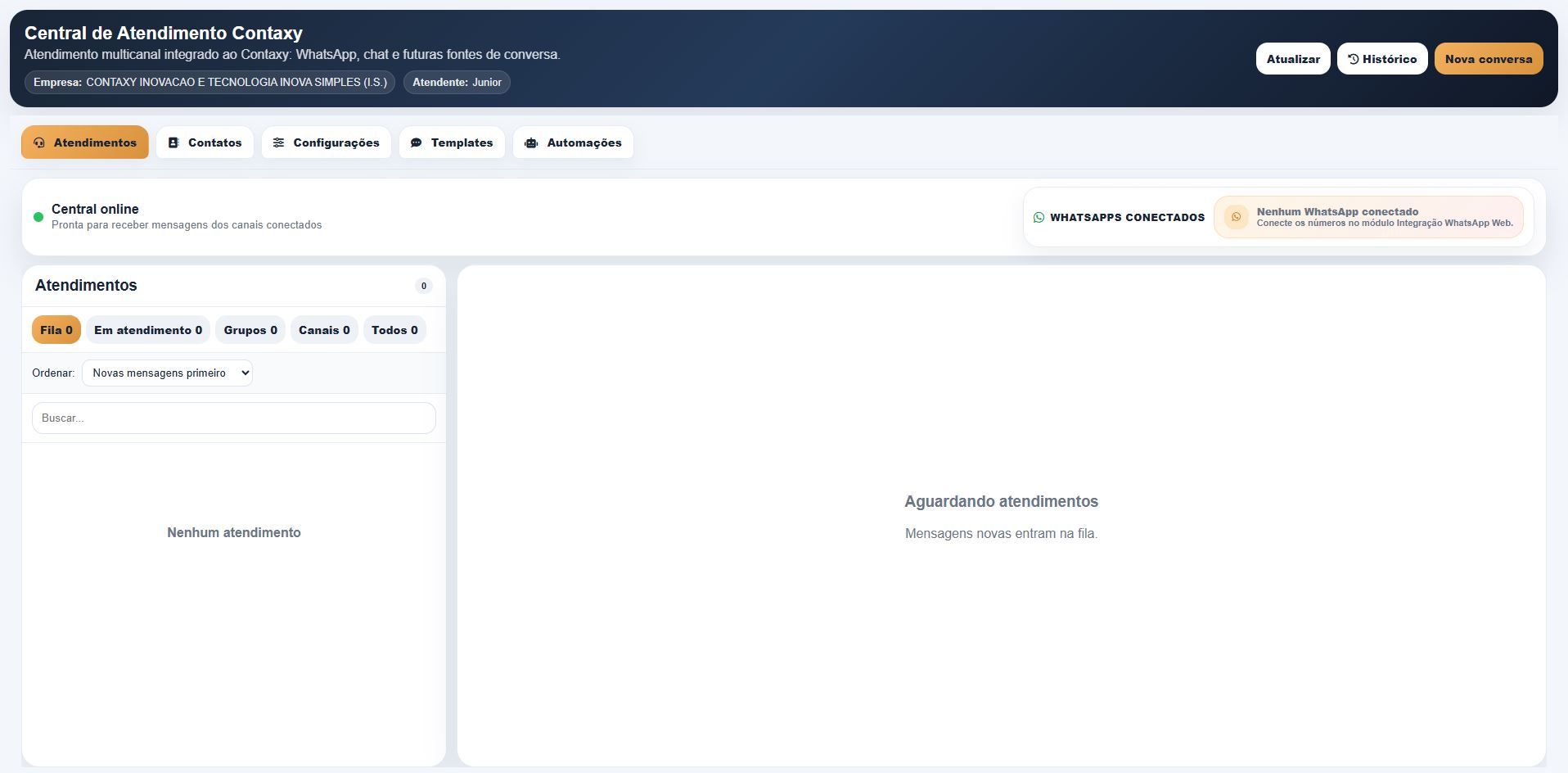Click Conecte os números no módulo text
This screenshot has height=773, width=1568.
click(1385, 223)
